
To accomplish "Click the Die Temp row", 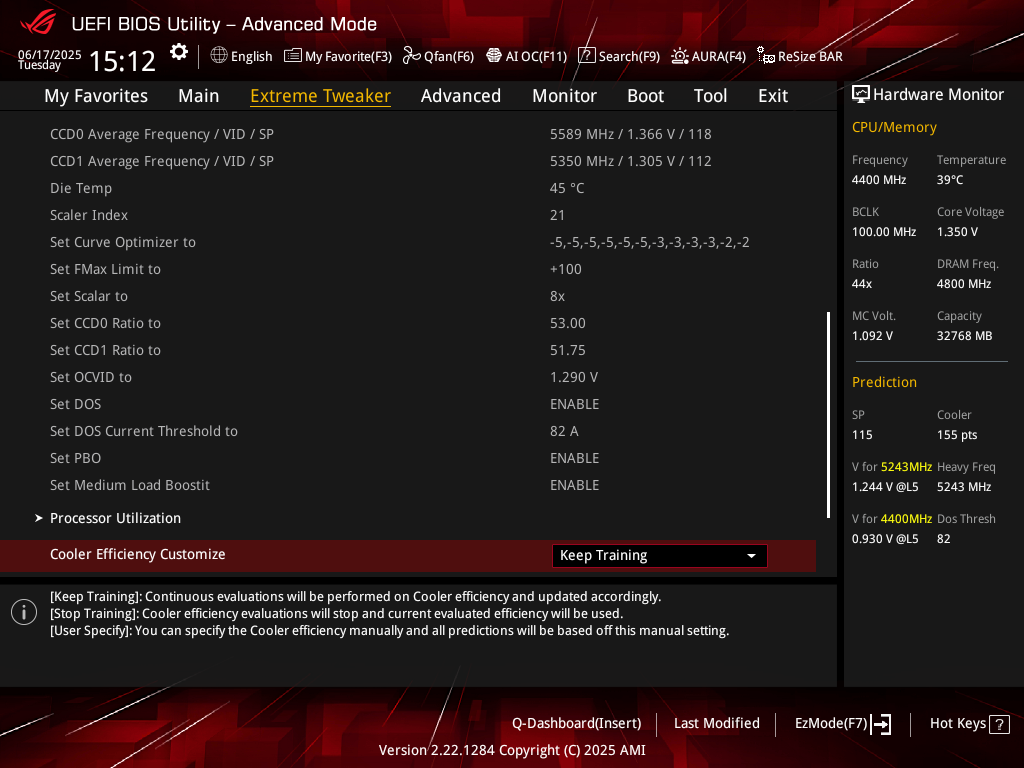I will 408,188.
